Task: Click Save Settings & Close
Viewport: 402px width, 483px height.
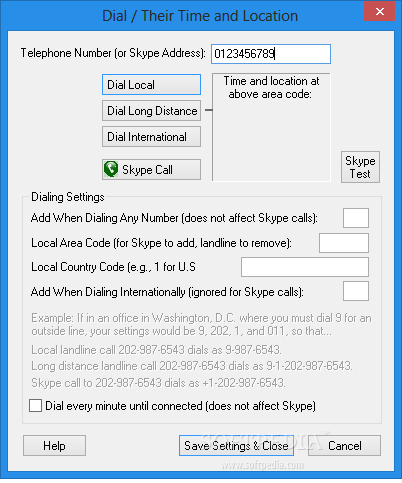Action: tap(236, 445)
